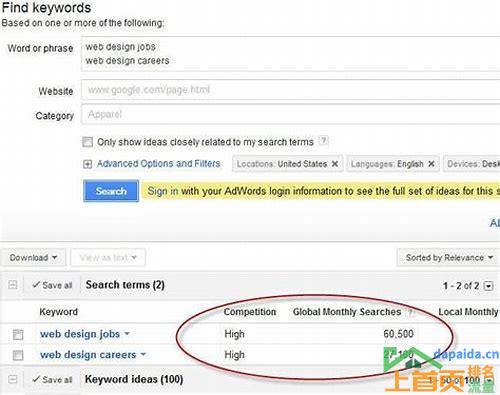Click the Word or phrase text box
The image size is (500, 395).
point(290,54)
